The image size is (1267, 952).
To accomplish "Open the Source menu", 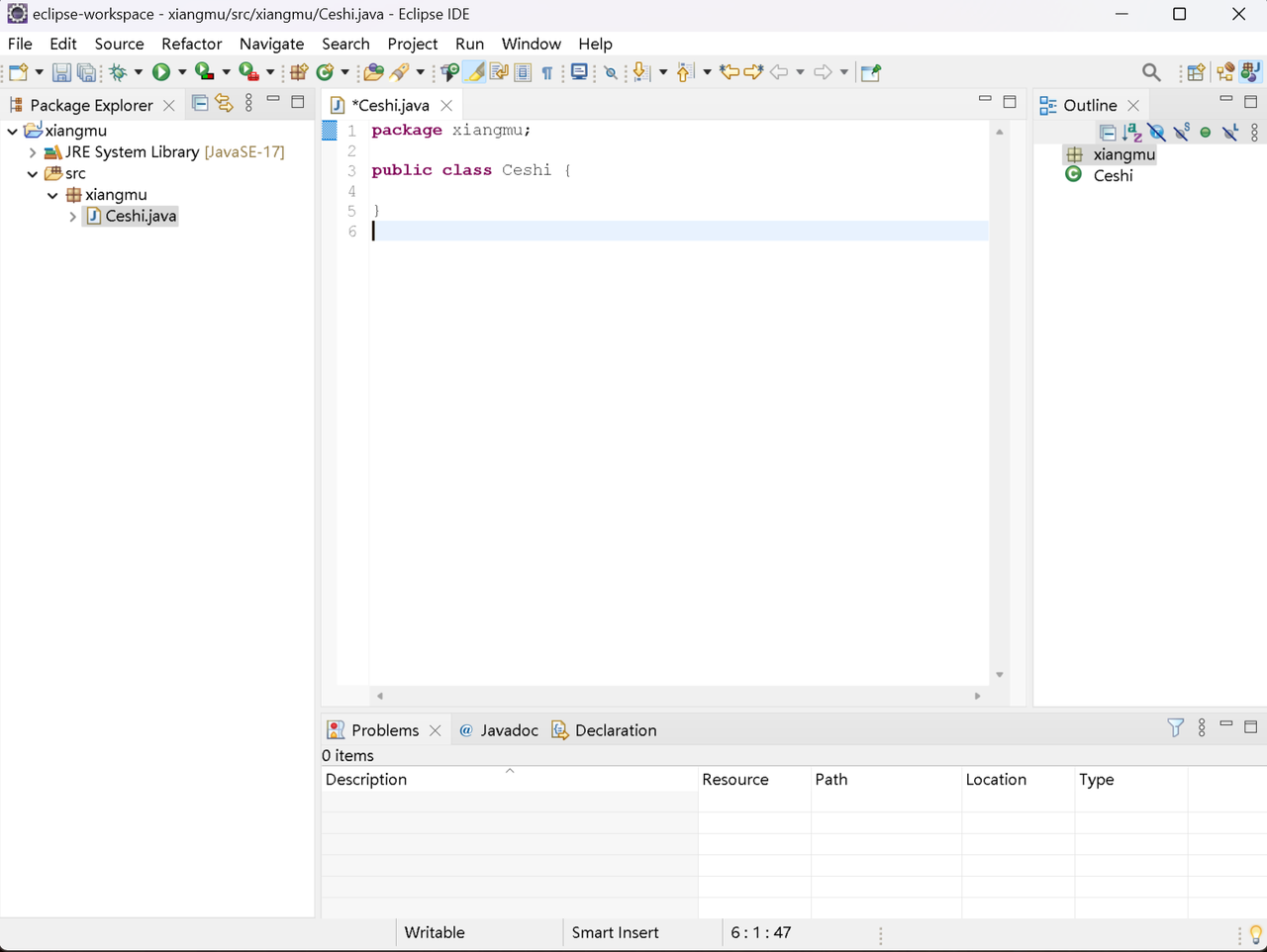I will [x=119, y=44].
